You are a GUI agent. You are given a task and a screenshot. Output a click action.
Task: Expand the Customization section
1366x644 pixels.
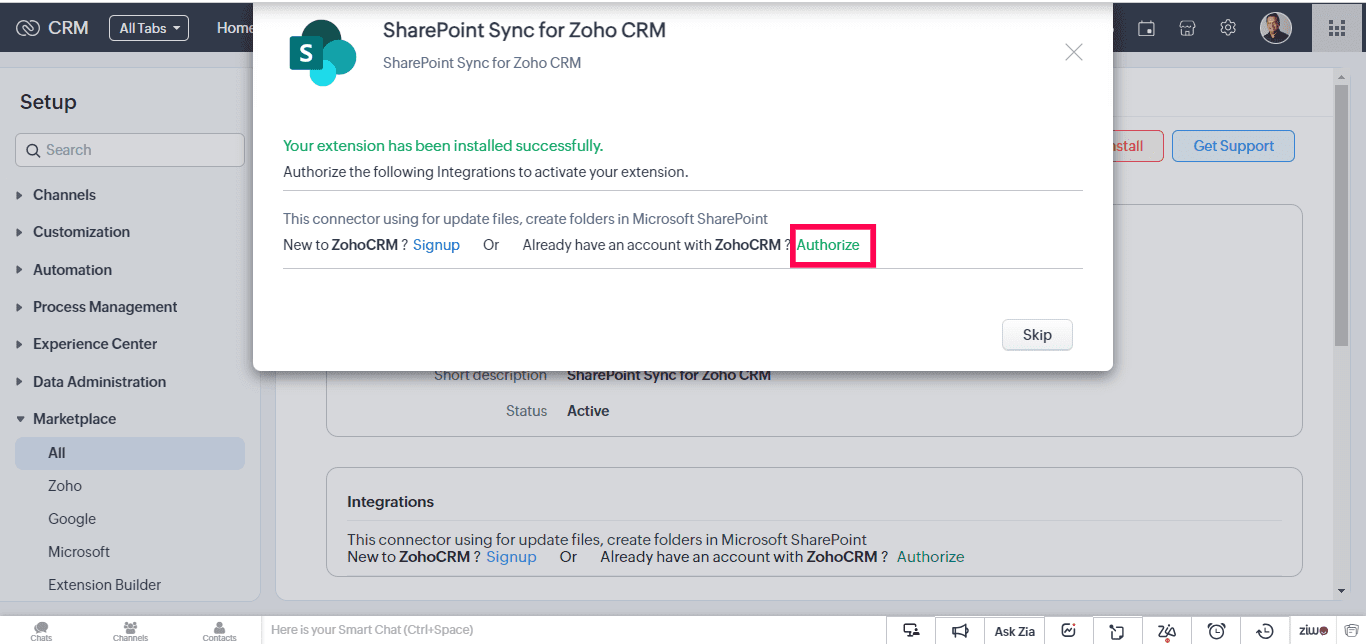[x=81, y=232]
